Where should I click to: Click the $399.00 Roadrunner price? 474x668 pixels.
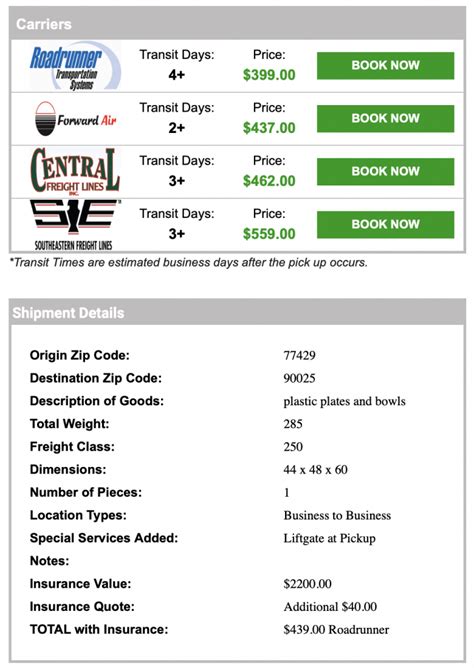(269, 75)
